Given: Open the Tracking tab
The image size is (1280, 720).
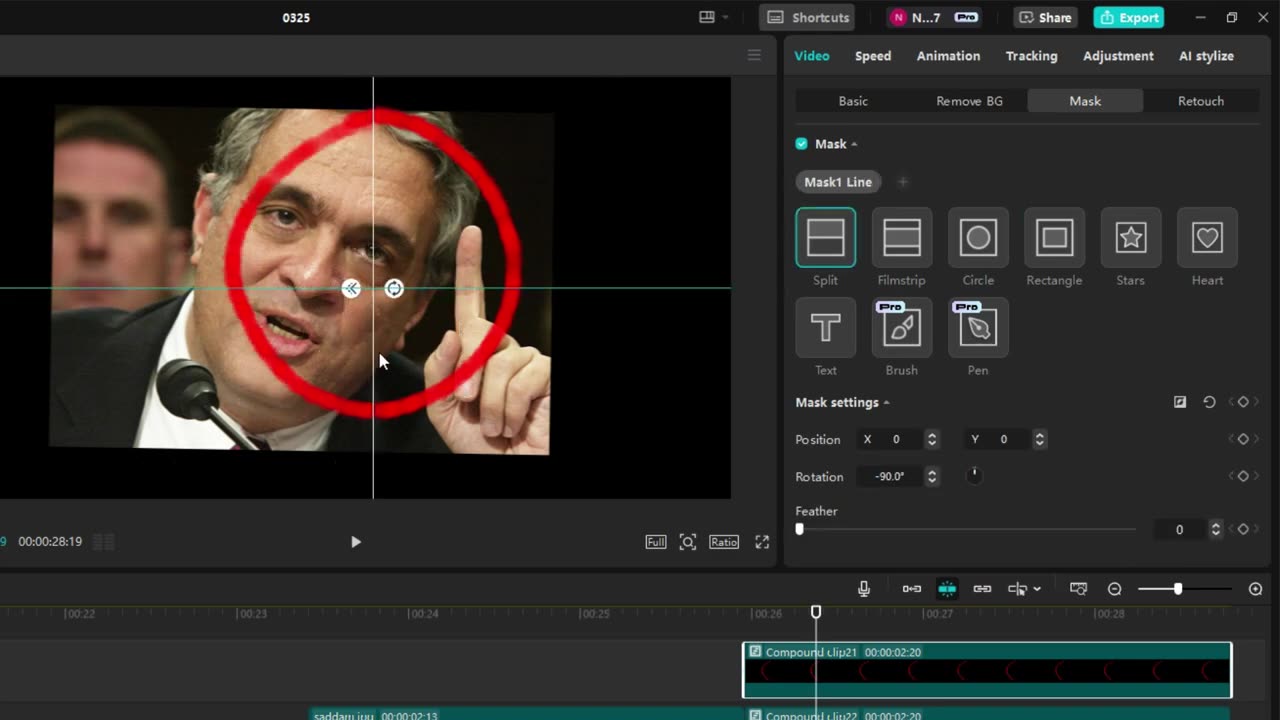Looking at the screenshot, I should [1032, 56].
